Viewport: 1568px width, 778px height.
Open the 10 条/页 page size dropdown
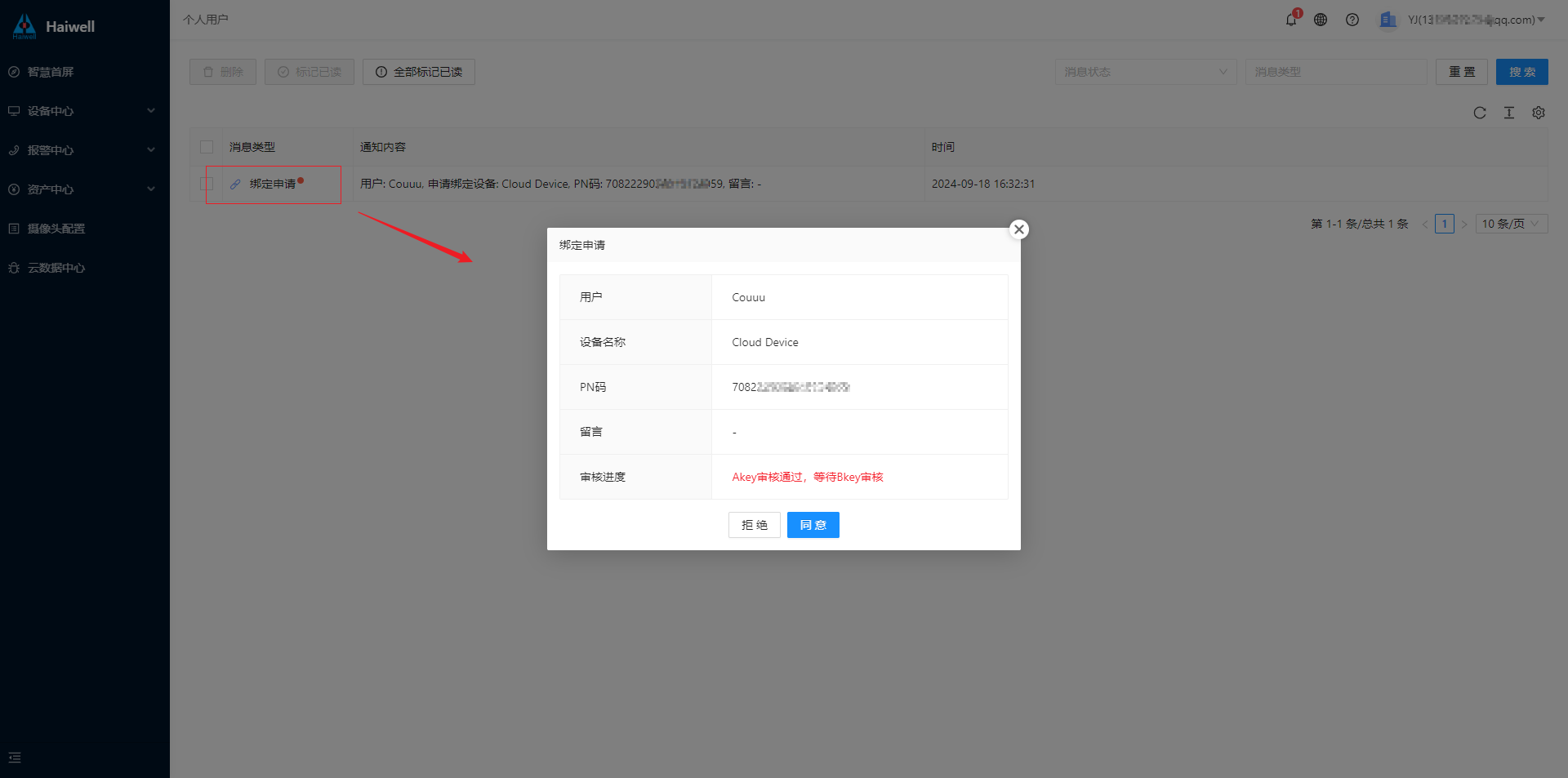[x=1512, y=224]
